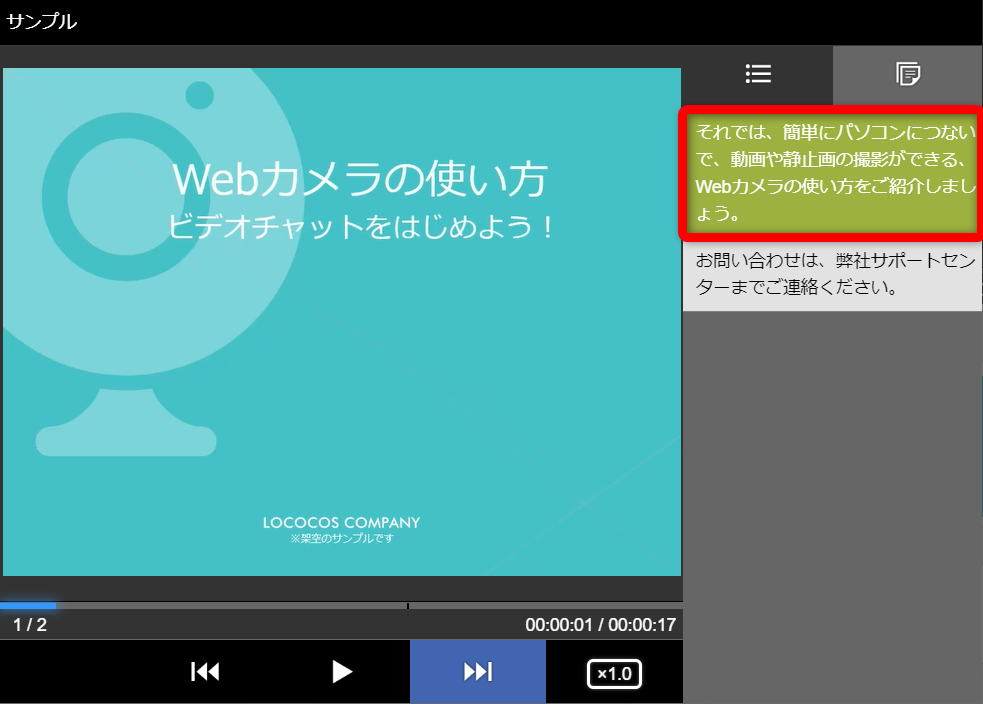The height and width of the screenshot is (704, 983).
Task: Click the 00:00:01 / 00:00:17 time display
Action: point(600,625)
